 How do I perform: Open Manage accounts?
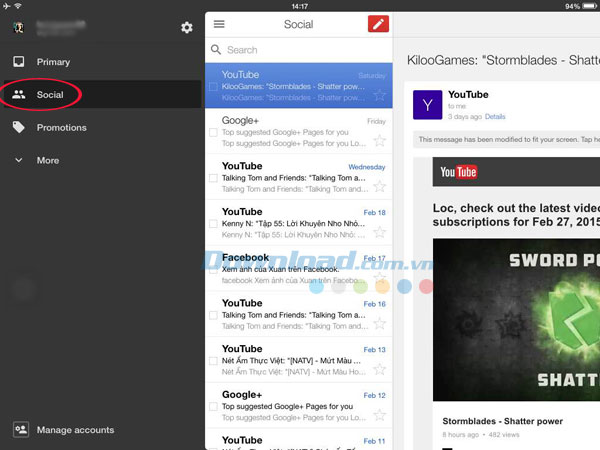(75, 430)
